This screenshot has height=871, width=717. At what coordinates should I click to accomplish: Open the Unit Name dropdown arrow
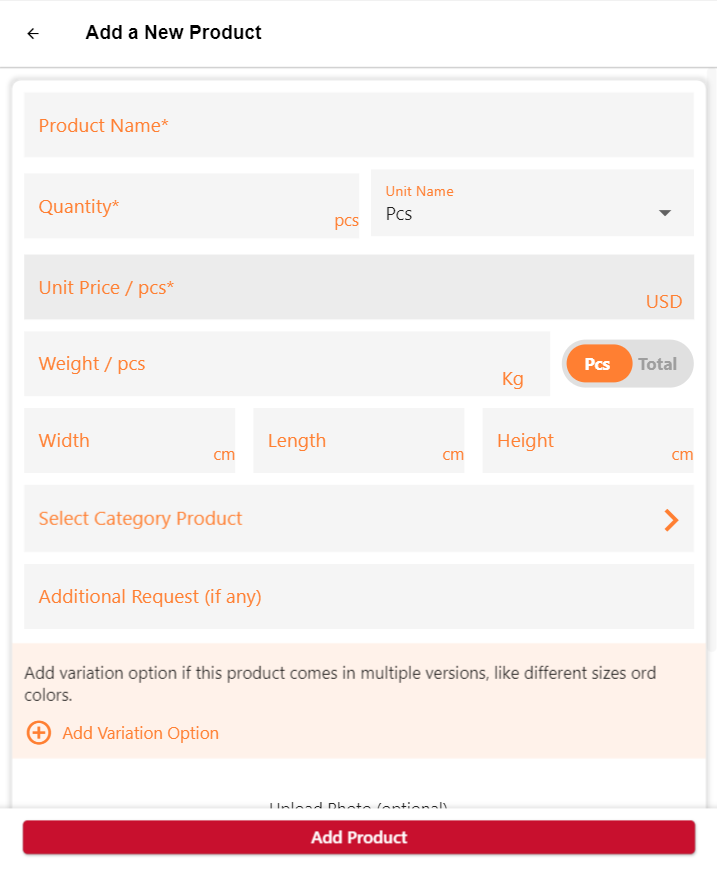pyautogui.click(x=665, y=213)
